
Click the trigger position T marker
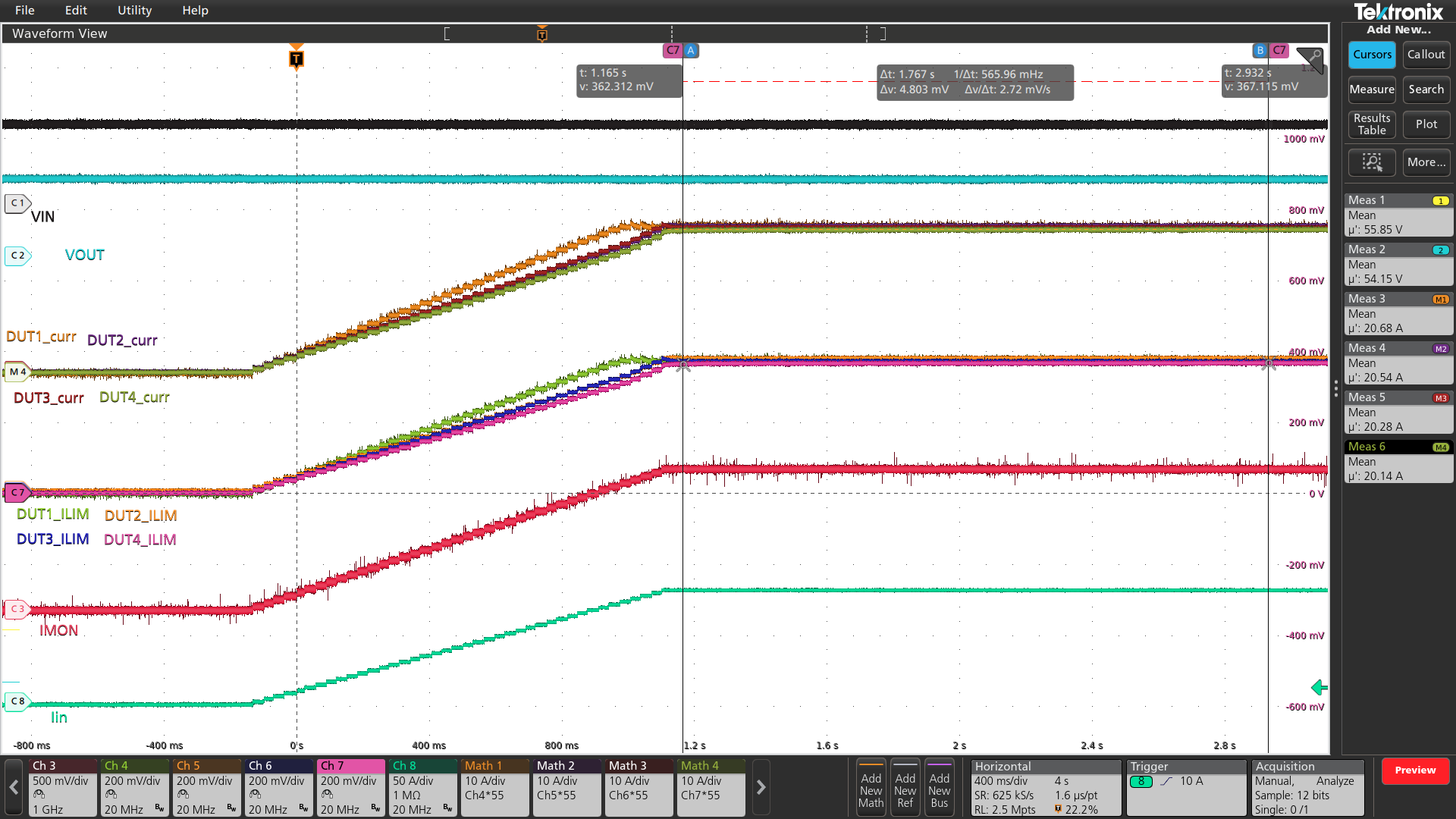tap(297, 58)
